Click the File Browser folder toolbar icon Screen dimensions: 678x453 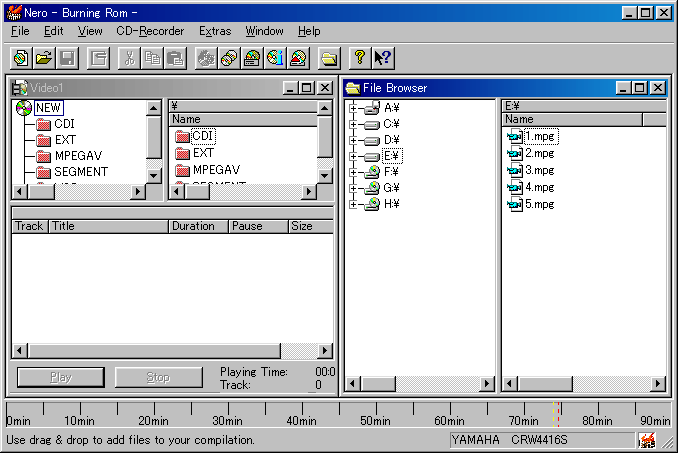coord(329,58)
